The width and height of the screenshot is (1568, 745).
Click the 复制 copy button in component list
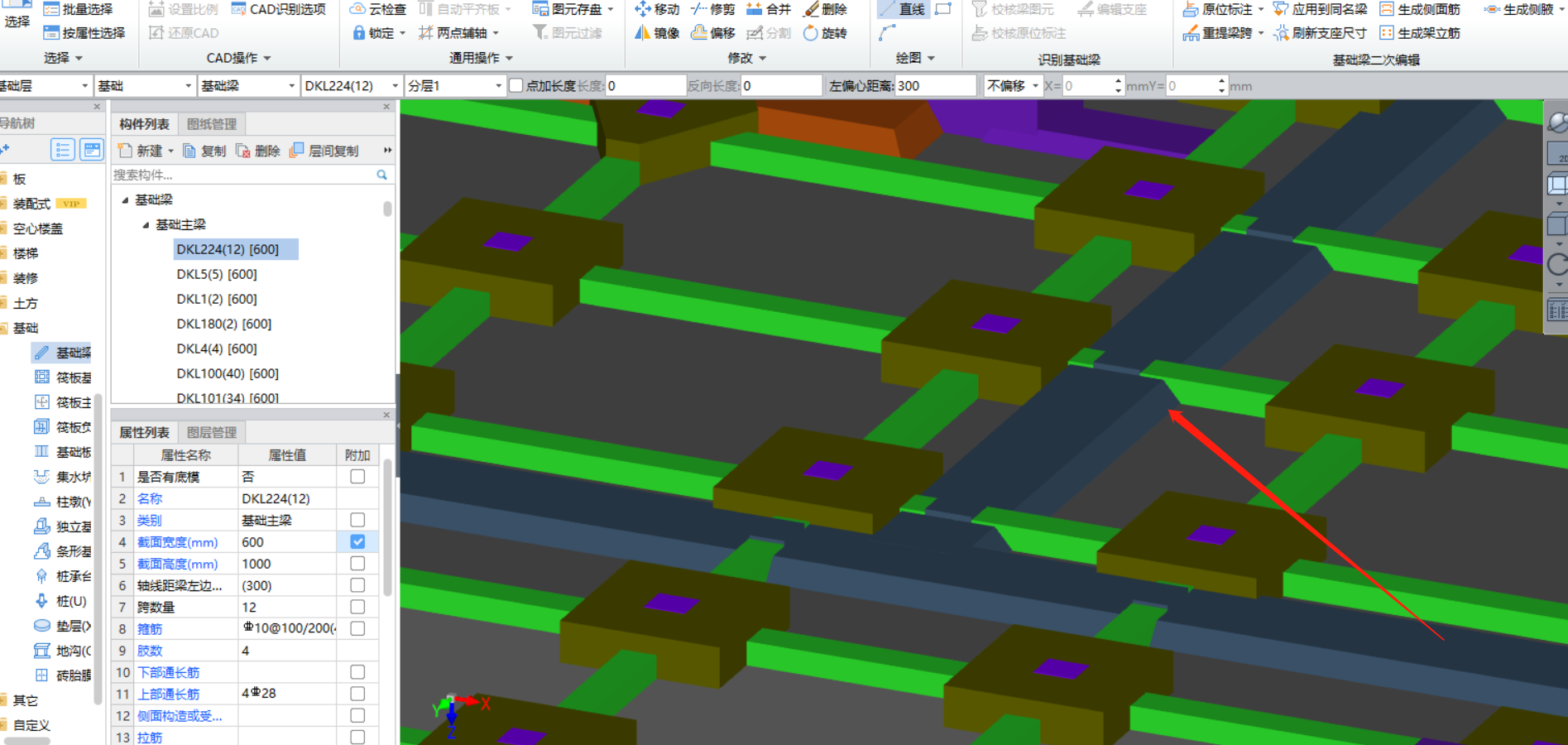(204, 151)
